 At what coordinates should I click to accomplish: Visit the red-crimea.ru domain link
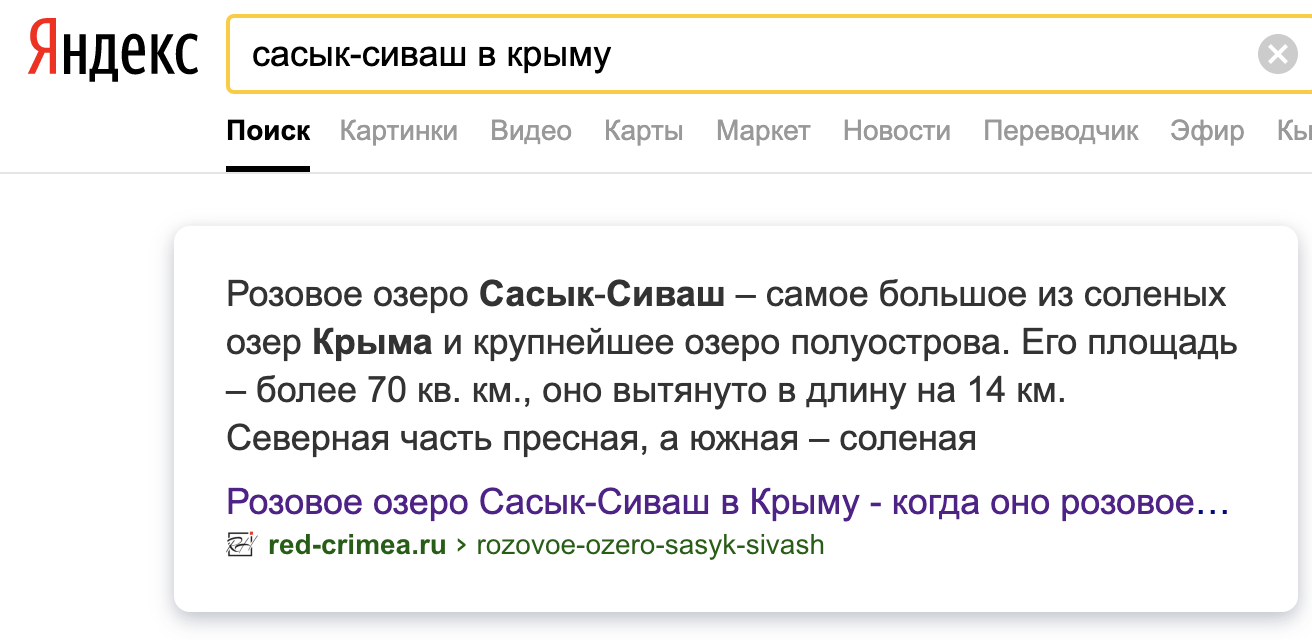click(357, 546)
